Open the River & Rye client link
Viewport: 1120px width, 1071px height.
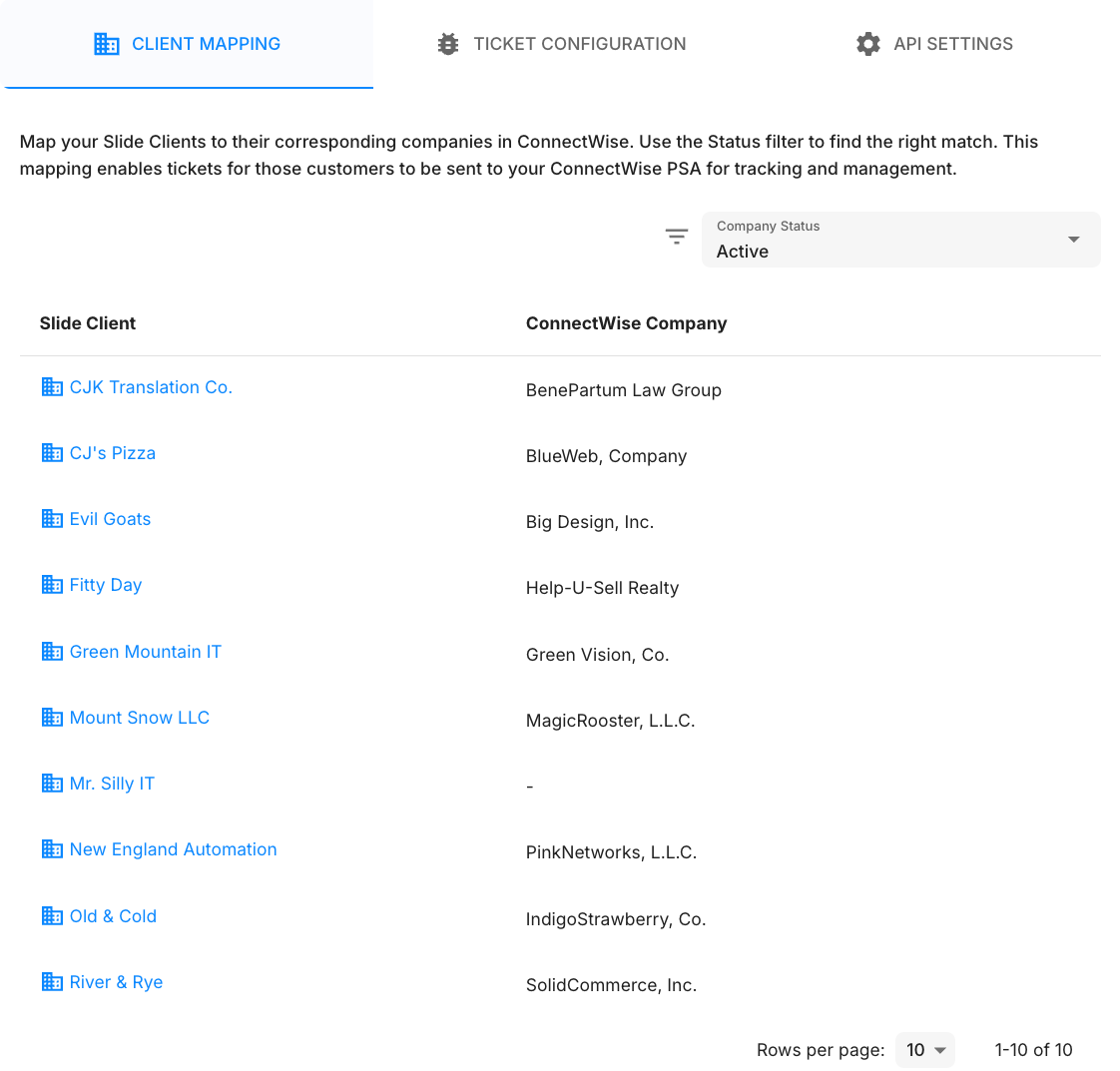tap(116, 982)
